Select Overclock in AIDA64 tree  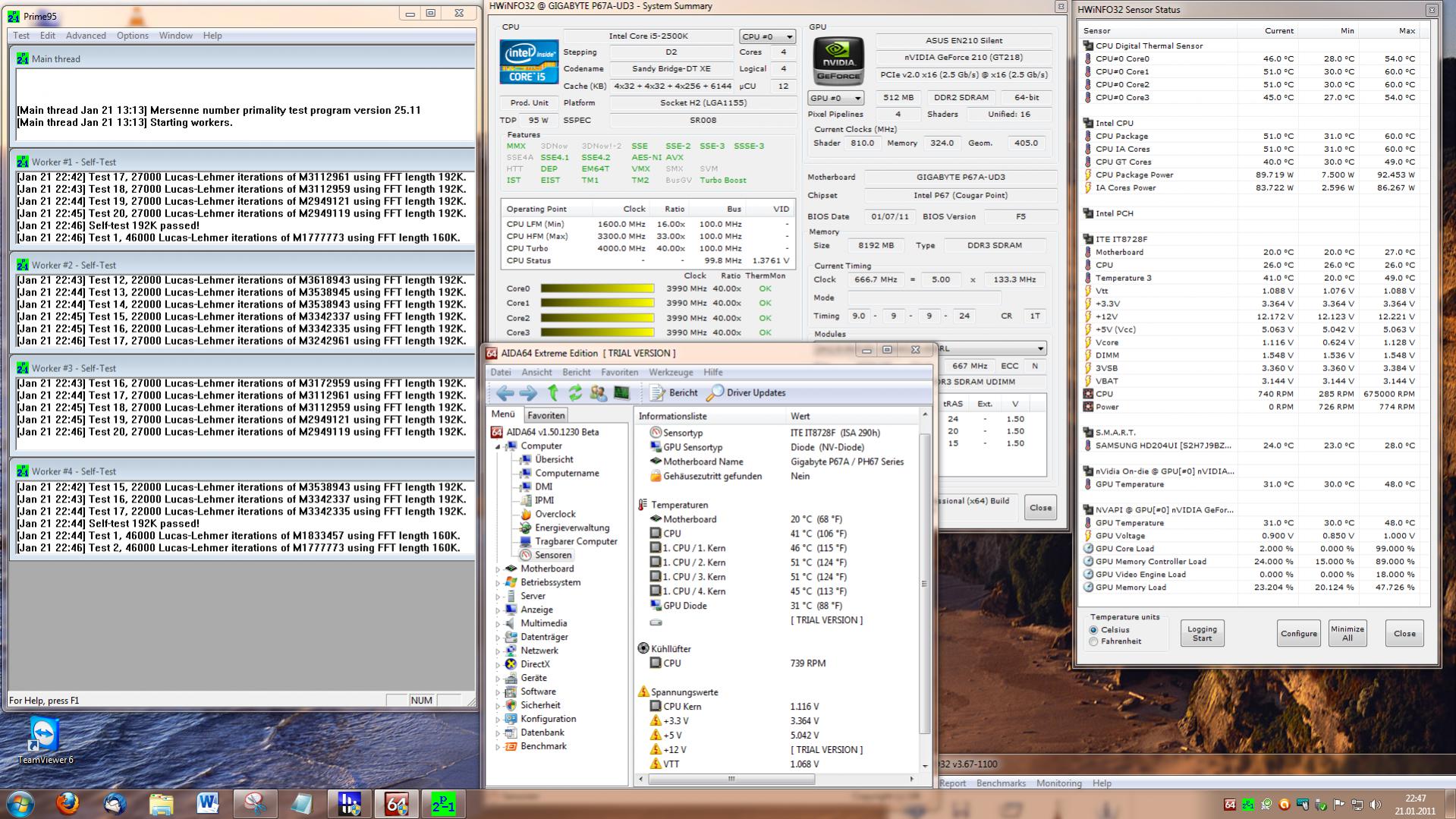point(555,515)
